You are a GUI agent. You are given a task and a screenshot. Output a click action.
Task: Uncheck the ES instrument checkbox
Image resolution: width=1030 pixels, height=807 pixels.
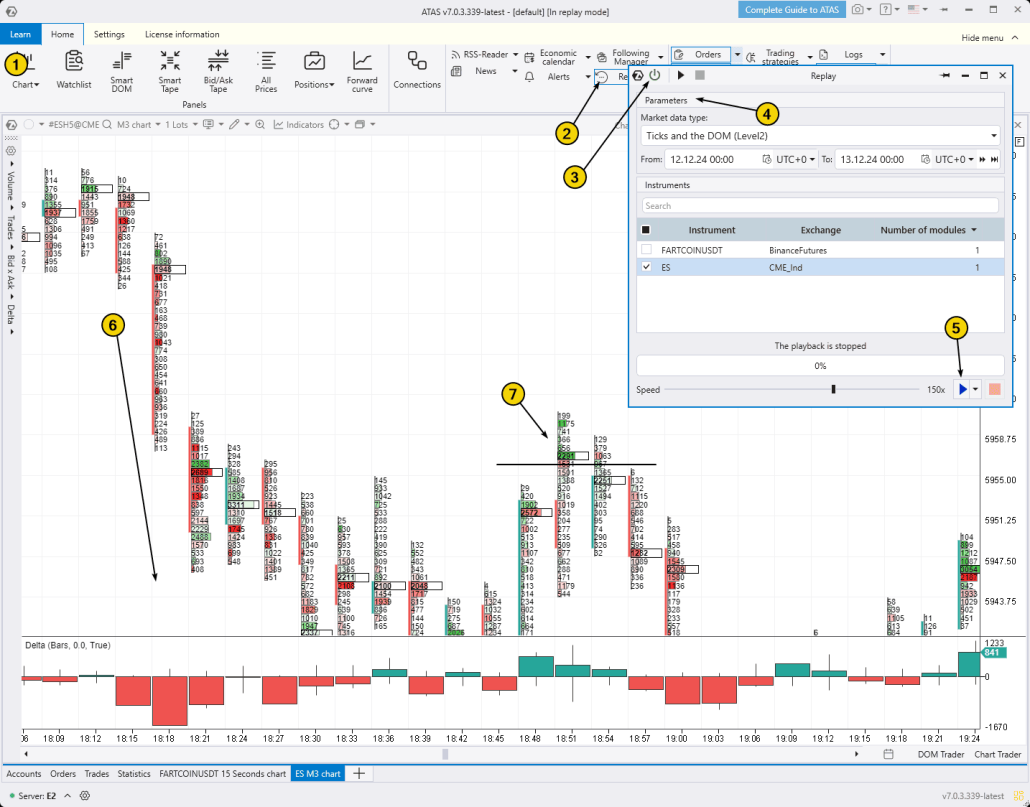(648, 268)
